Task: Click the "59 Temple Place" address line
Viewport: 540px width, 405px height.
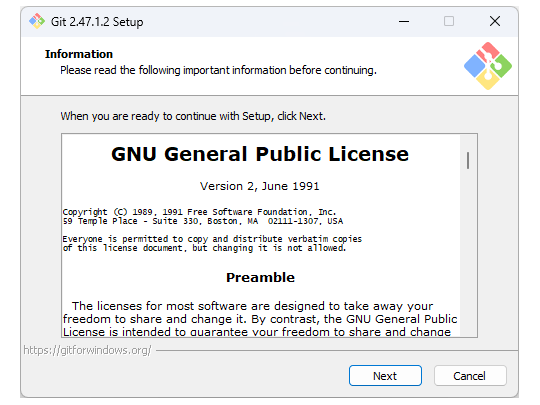Action: [x=203, y=221]
